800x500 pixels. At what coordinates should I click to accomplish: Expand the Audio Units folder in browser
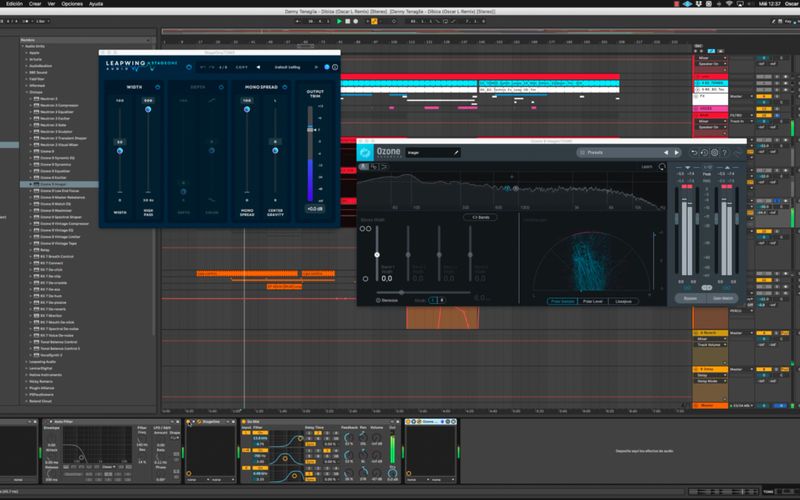pos(23,46)
